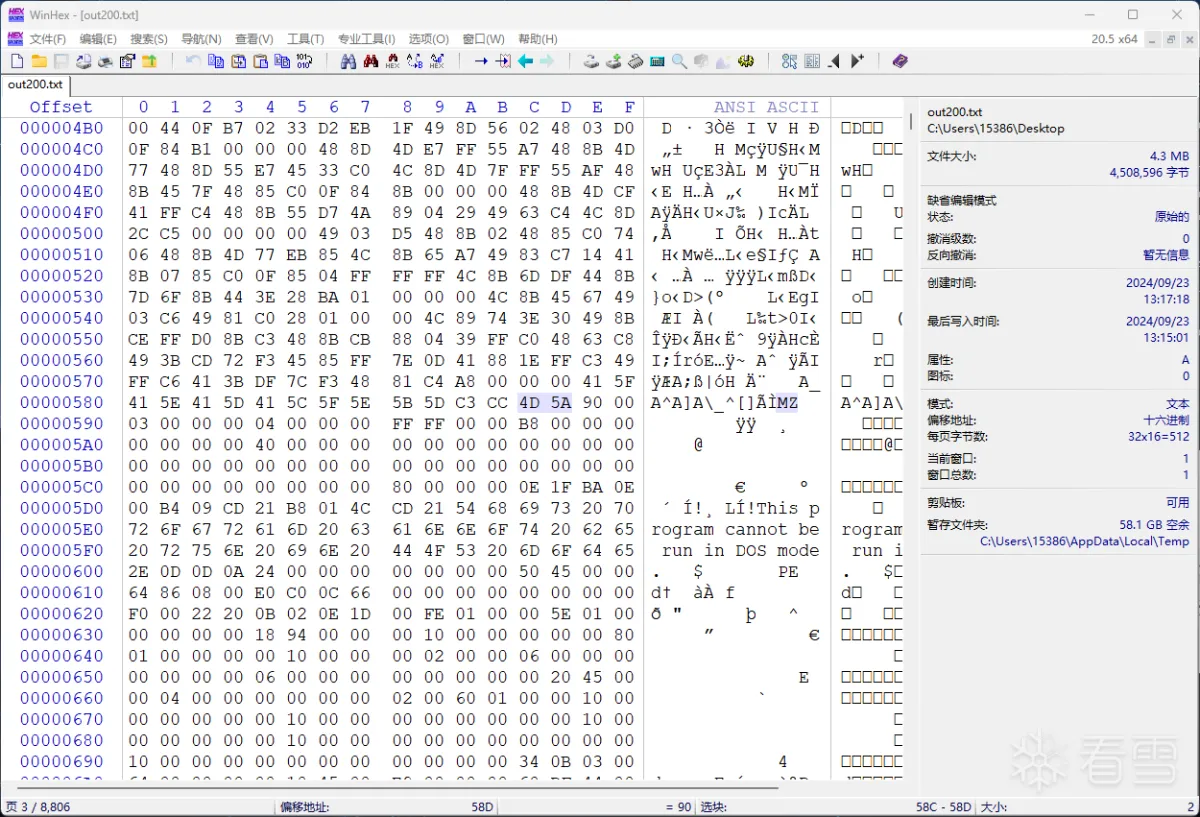Click offset 00000600 in the Offset column
Image resolution: width=1200 pixels, height=817 pixels.
61,571
